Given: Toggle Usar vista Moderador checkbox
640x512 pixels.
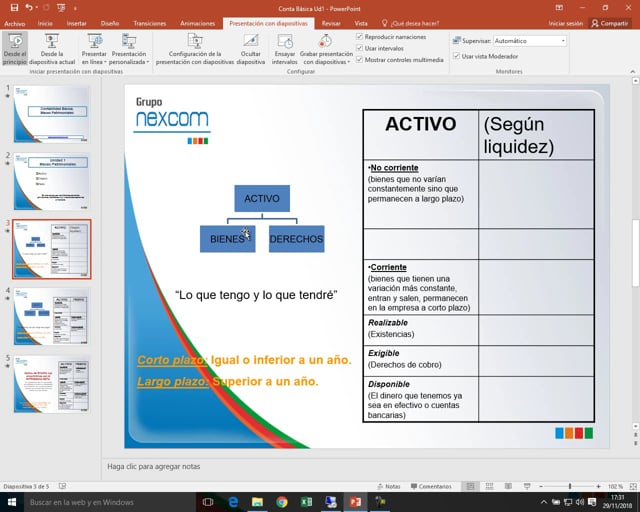Looking at the screenshot, I should pos(456,56).
